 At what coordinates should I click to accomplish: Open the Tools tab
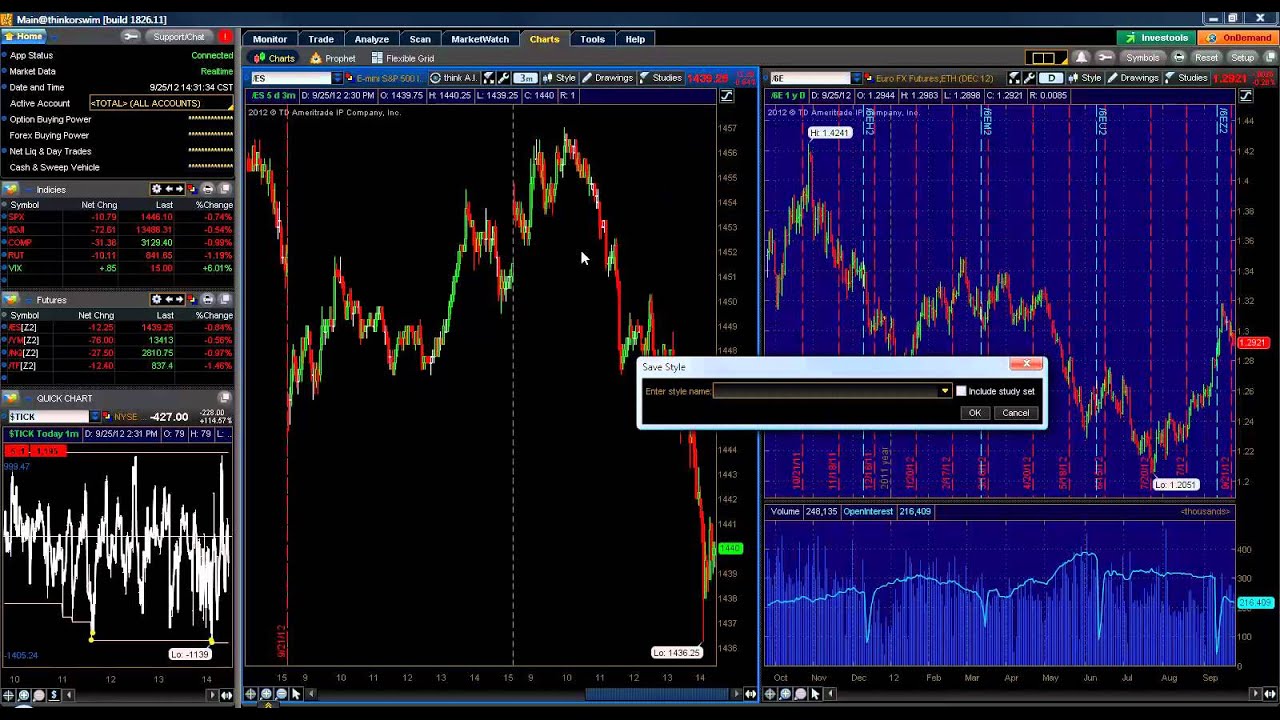click(592, 39)
